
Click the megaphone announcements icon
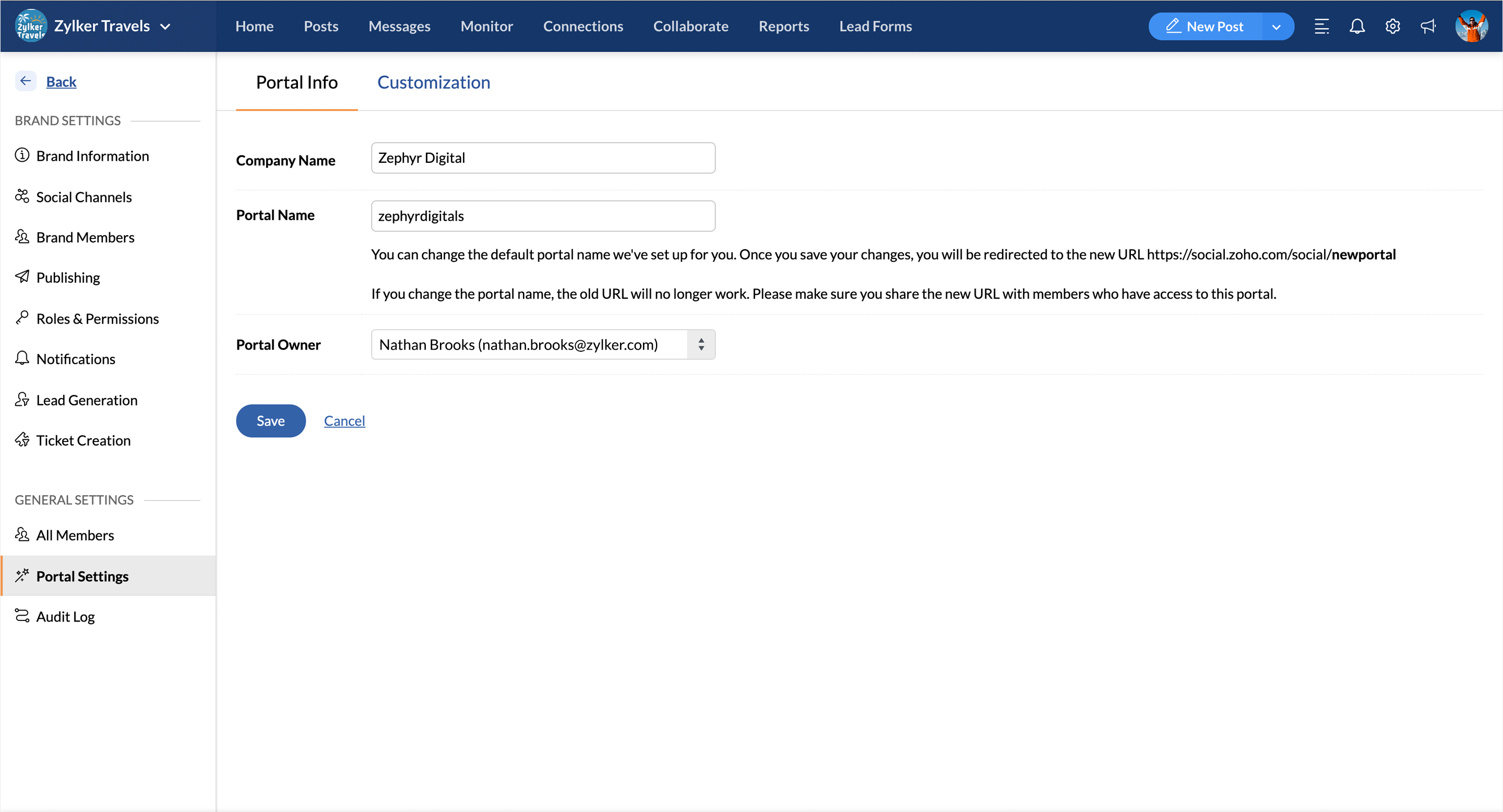(x=1428, y=26)
